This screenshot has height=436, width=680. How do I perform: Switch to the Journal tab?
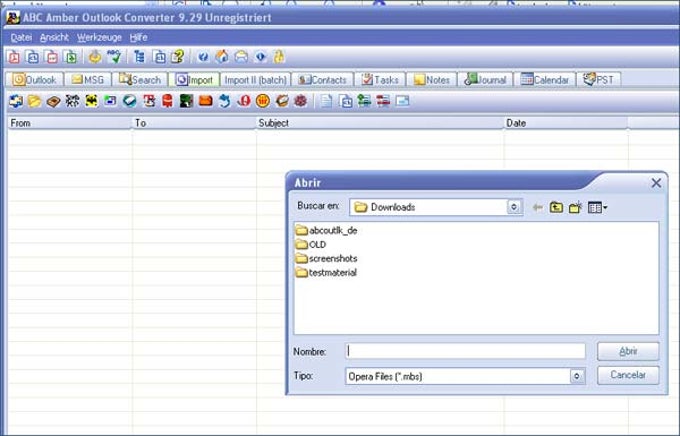485,80
